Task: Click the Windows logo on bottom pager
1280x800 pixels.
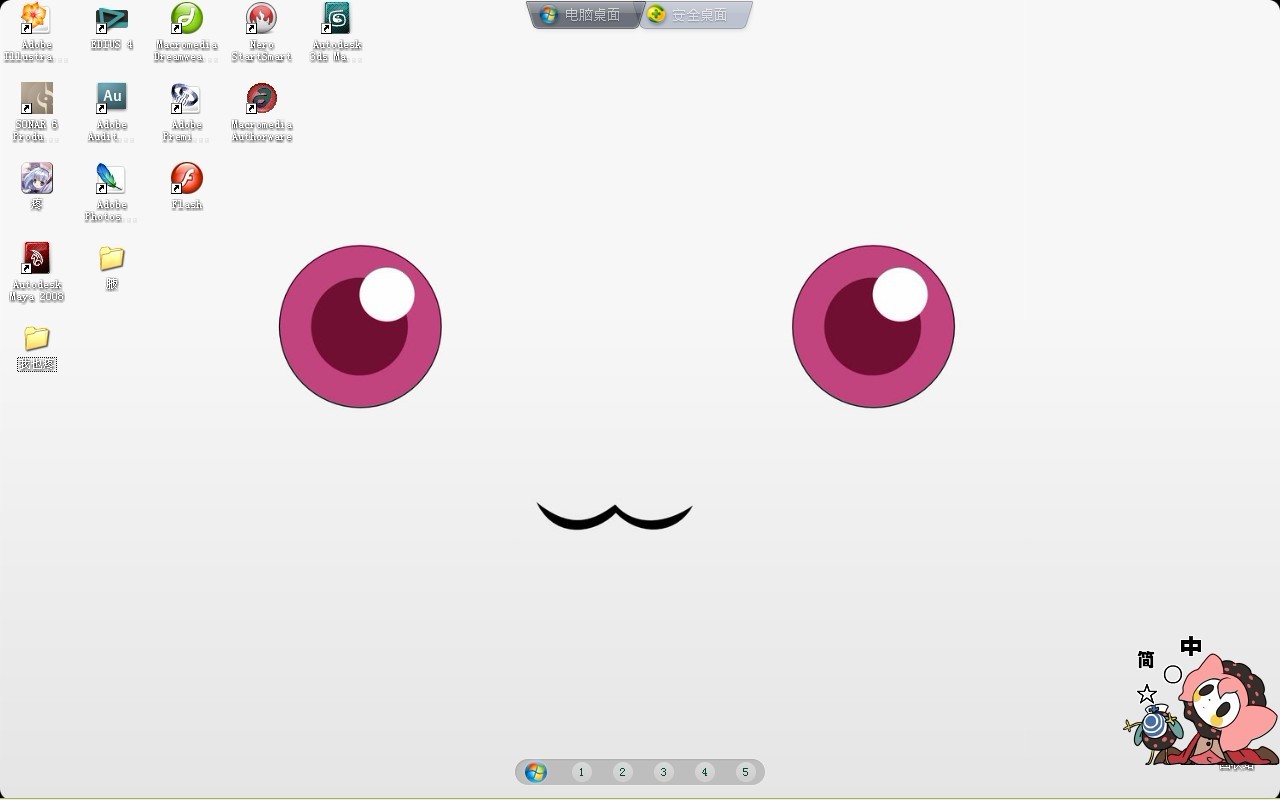Action: (x=536, y=772)
